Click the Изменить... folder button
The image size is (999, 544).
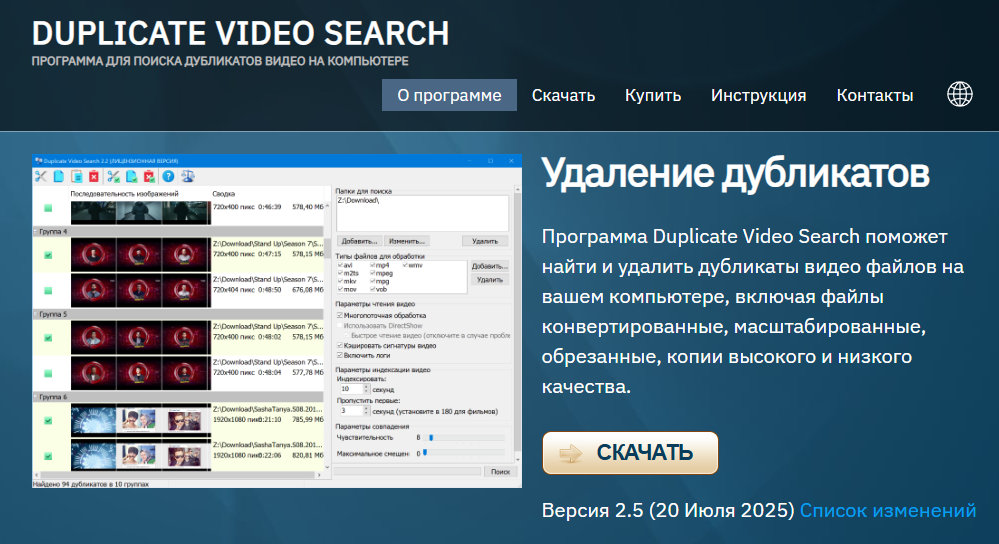tap(406, 241)
